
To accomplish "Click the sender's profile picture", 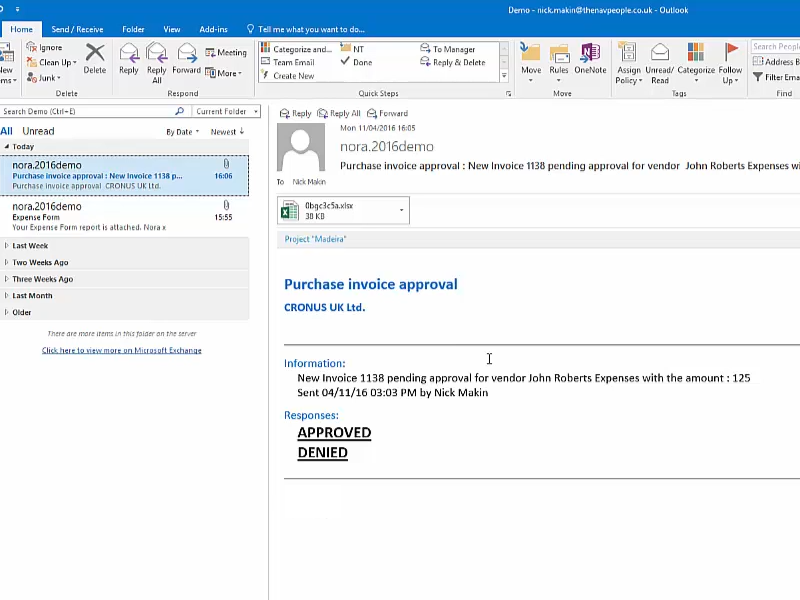I will pyautogui.click(x=301, y=147).
